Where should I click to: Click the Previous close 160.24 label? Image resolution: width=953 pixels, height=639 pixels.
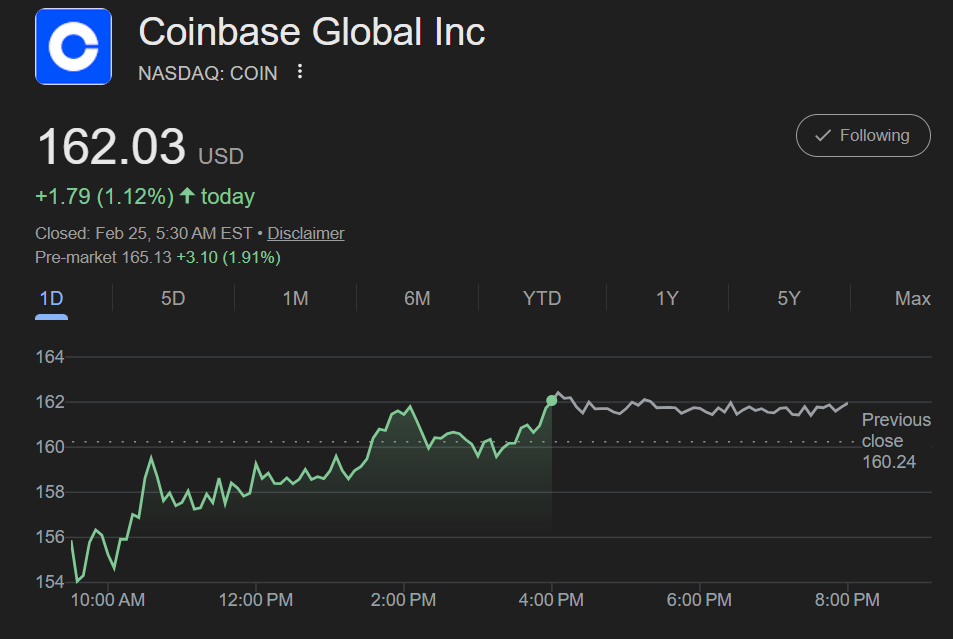point(894,440)
